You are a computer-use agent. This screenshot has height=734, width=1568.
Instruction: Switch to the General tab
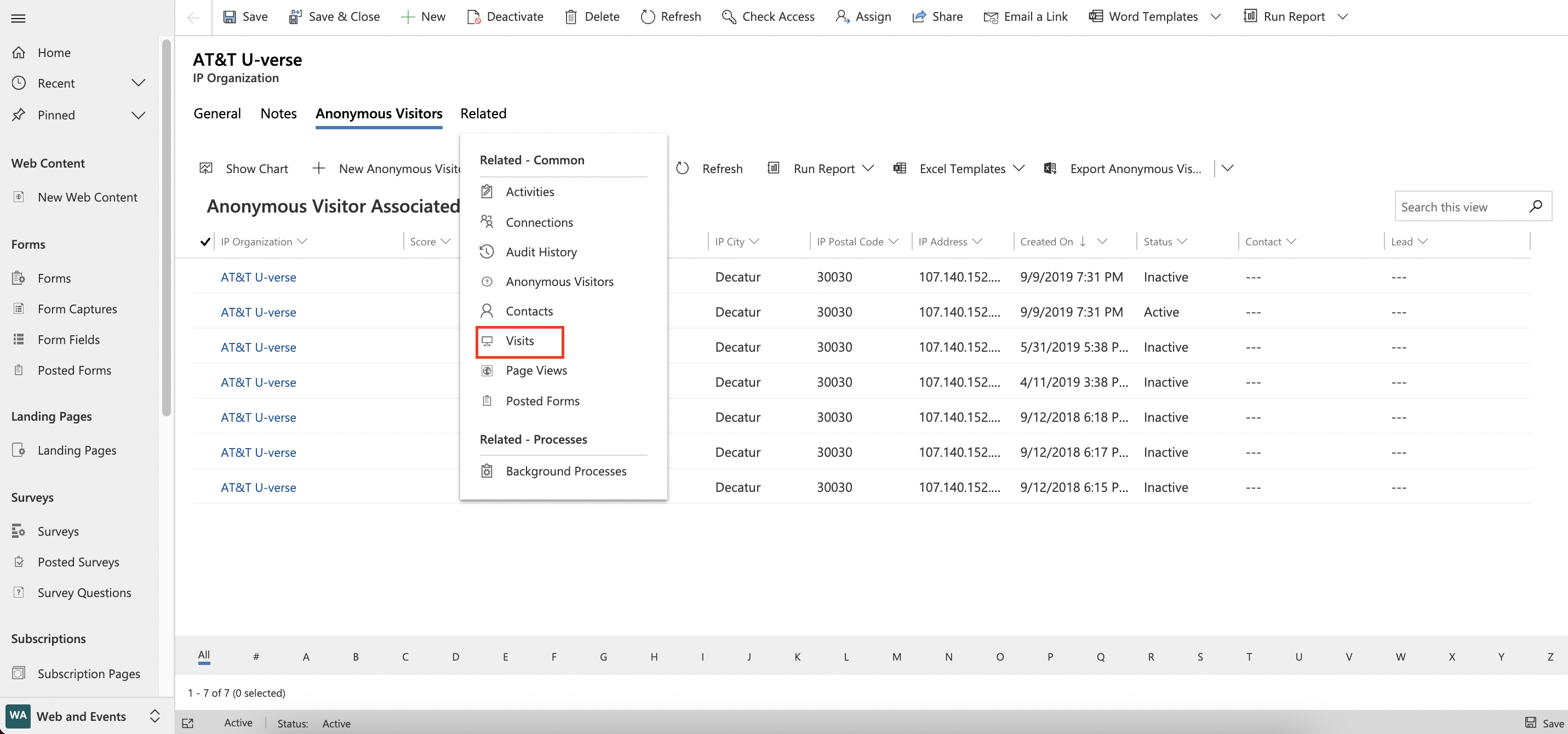[217, 113]
